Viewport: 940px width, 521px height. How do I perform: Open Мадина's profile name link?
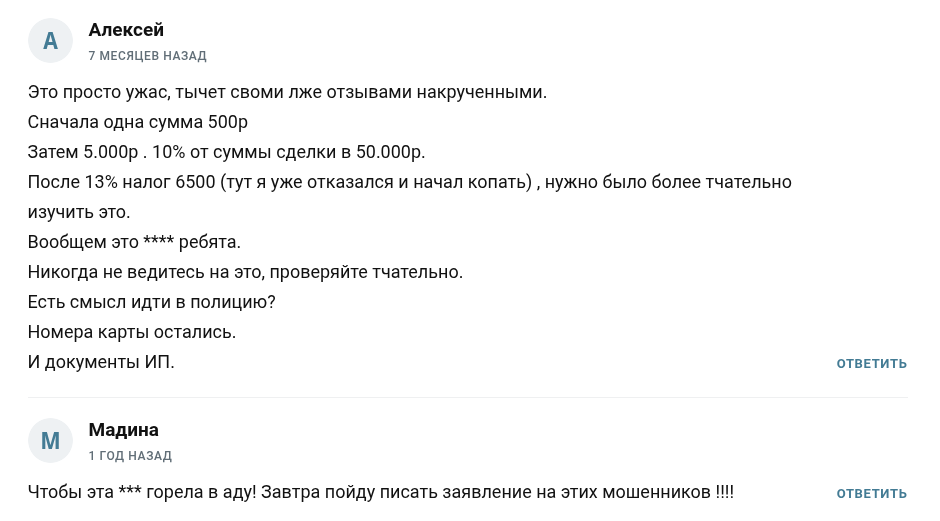123,430
